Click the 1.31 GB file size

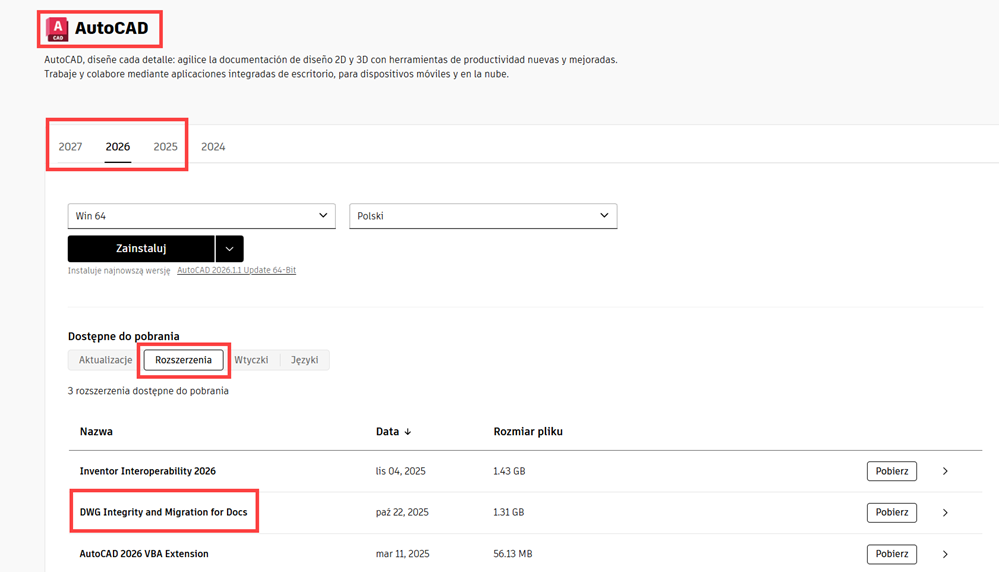pos(509,512)
